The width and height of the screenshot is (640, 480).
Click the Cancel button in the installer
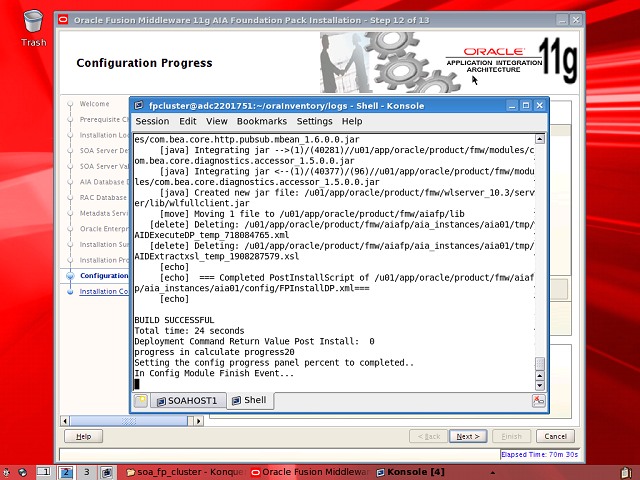pos(555,436)
